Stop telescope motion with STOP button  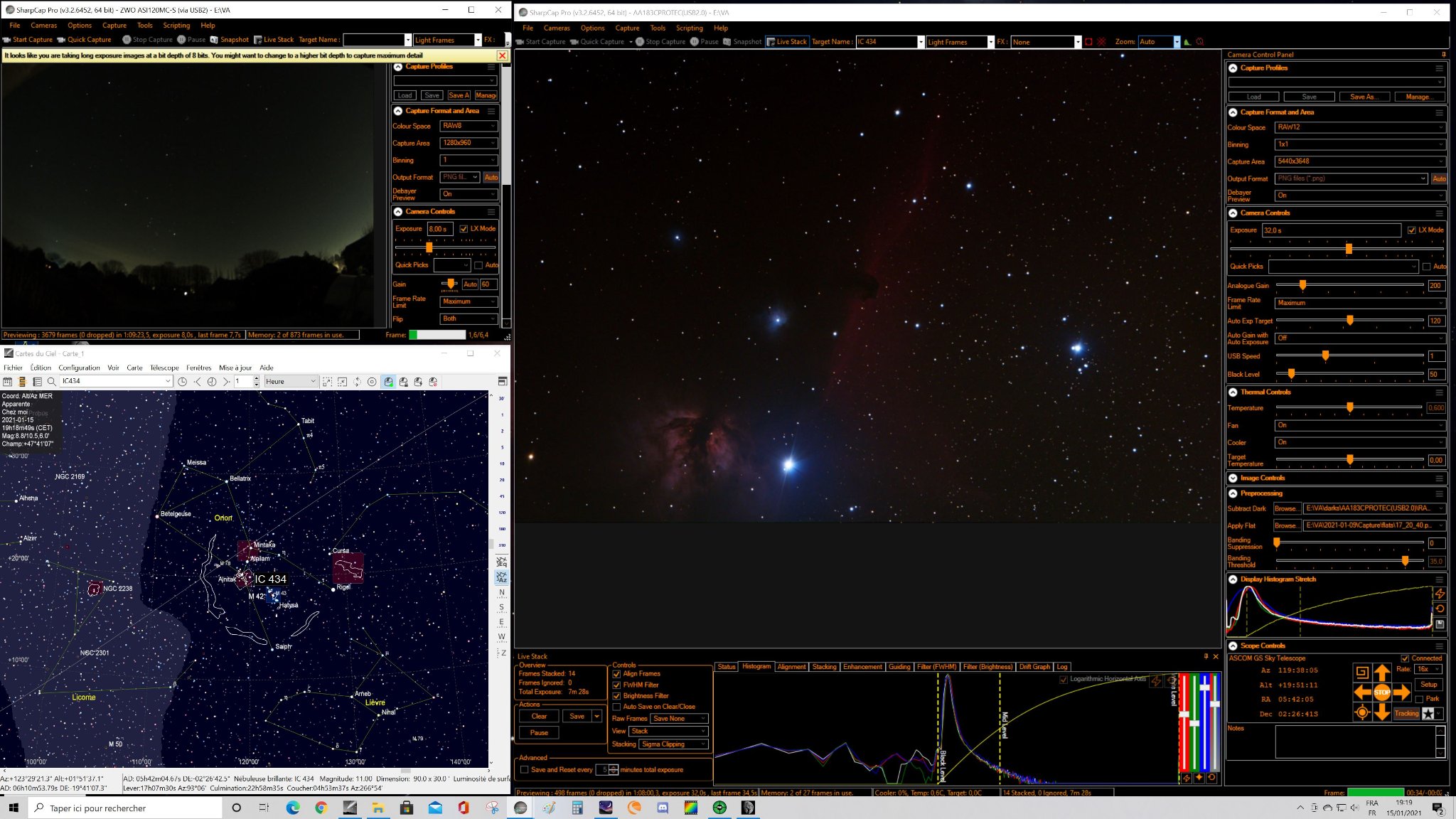click(x=1381, y=692)
